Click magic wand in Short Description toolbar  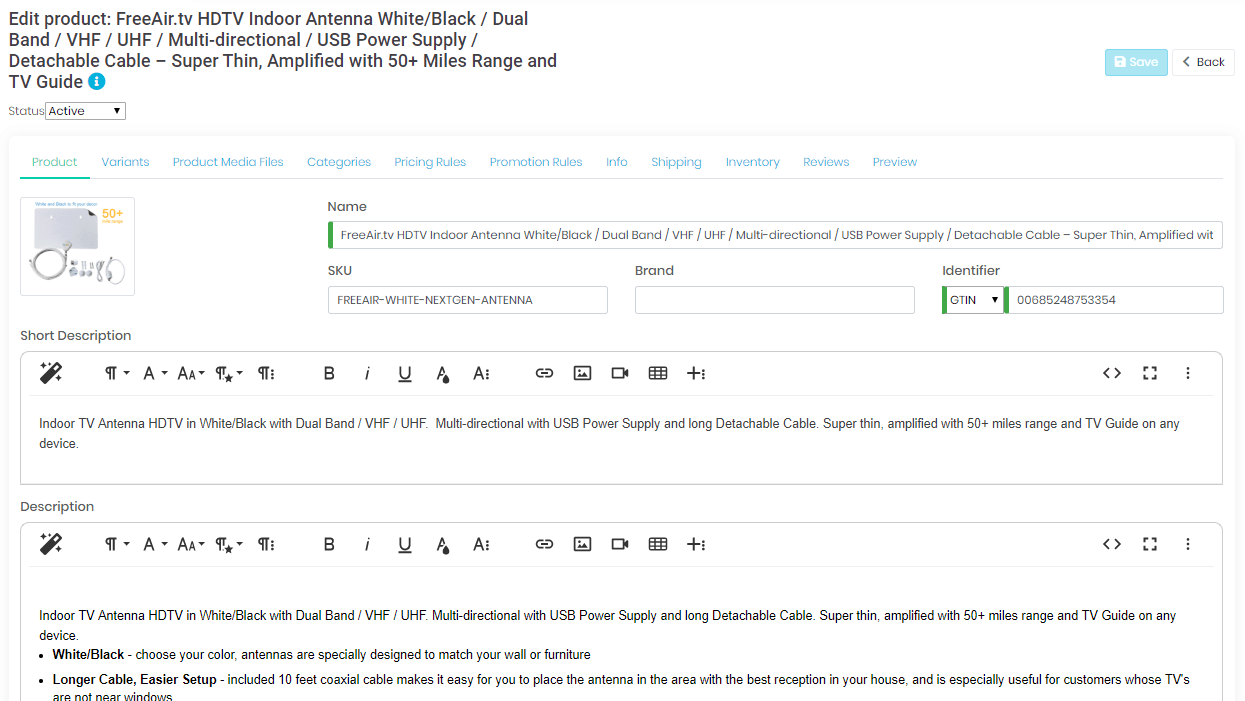(51, 373)
